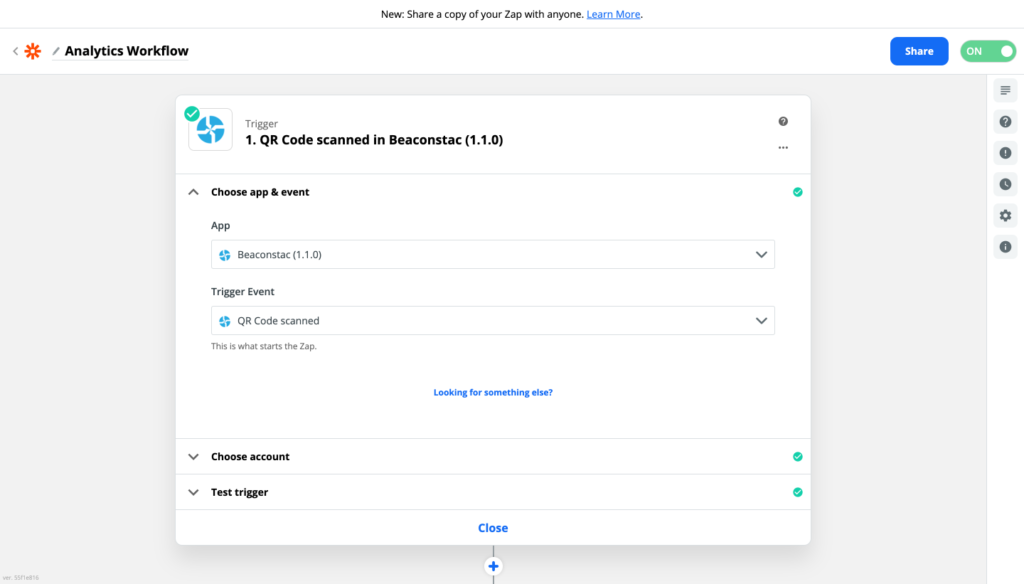Viewport: 1024px width, 584px height.
Task: Open the Beaconstac (1.1.0) app dropdown
Action: pos(492,255)
